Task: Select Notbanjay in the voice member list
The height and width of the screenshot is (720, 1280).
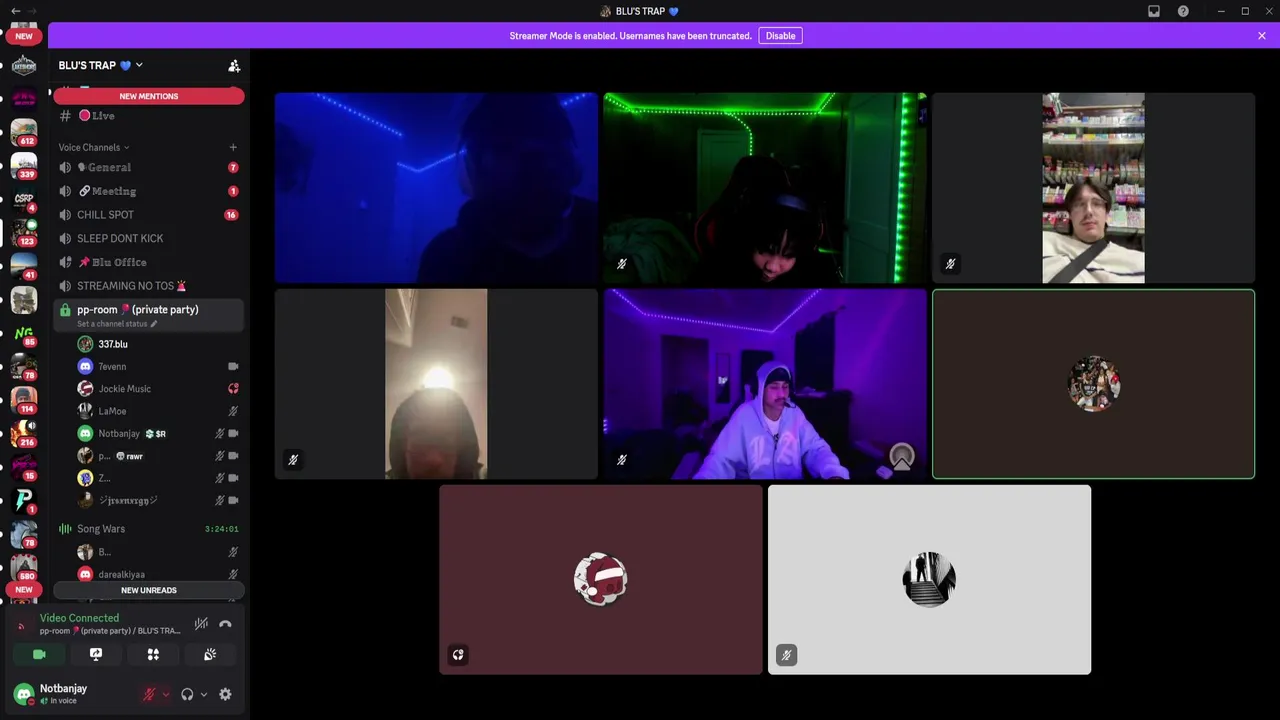Action: tap(158, 433)
